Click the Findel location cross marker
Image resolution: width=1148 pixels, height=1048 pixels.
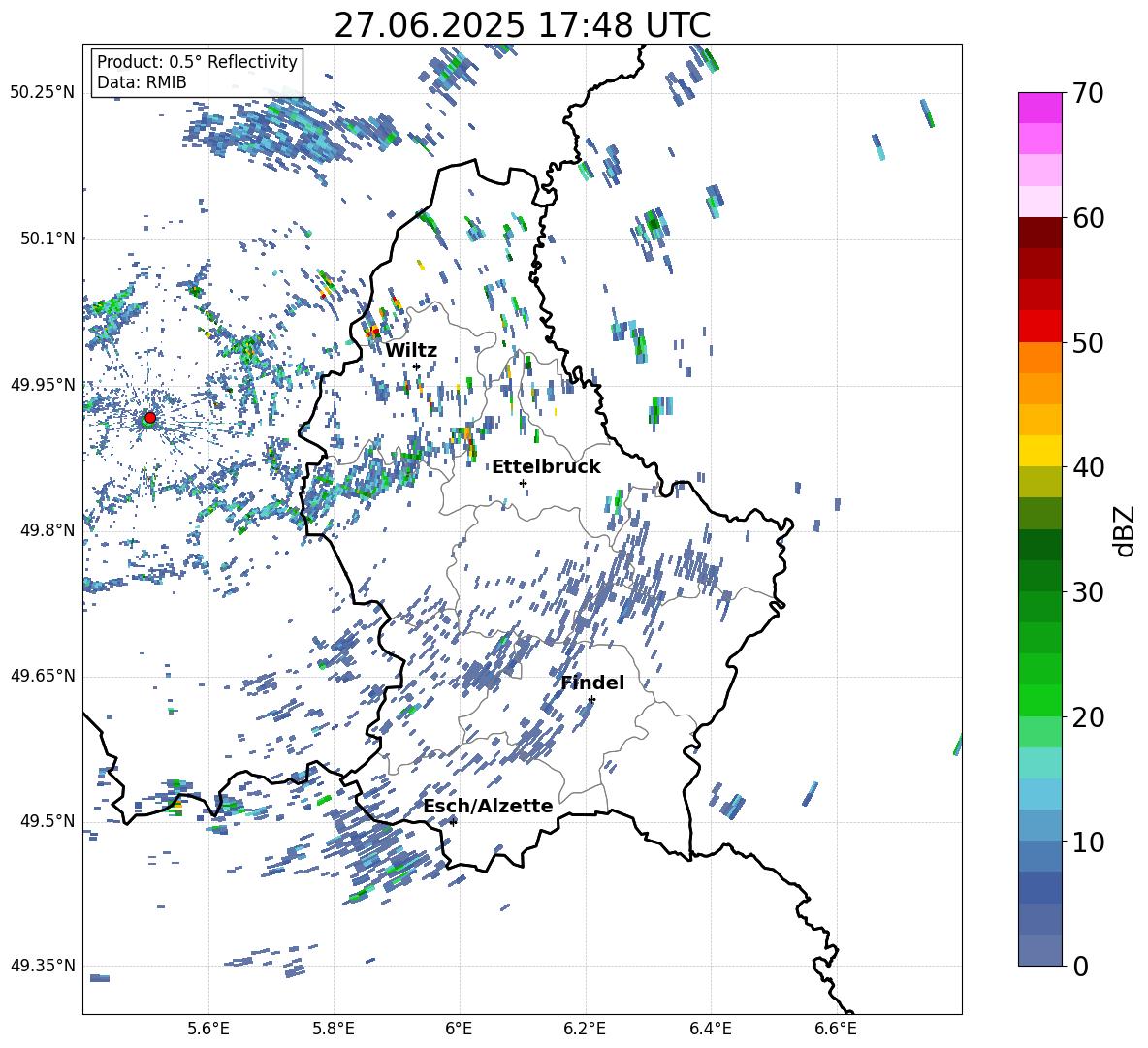591,700
